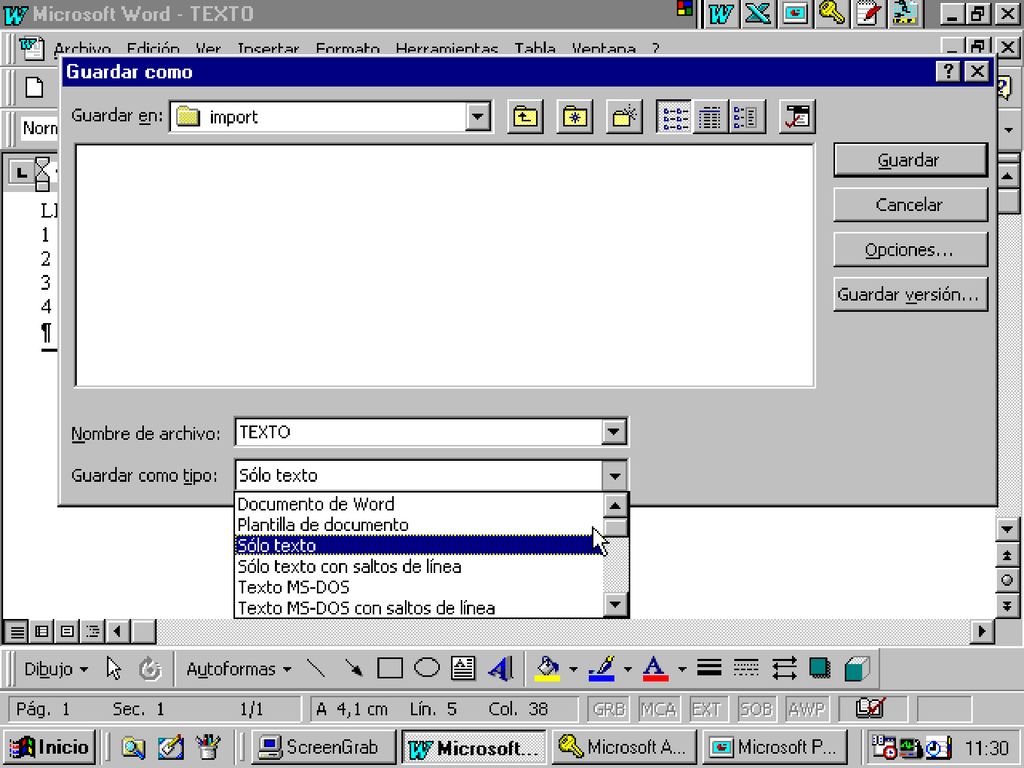
Task: Select Documento de Word file type
Action: [x=419, y=504]
